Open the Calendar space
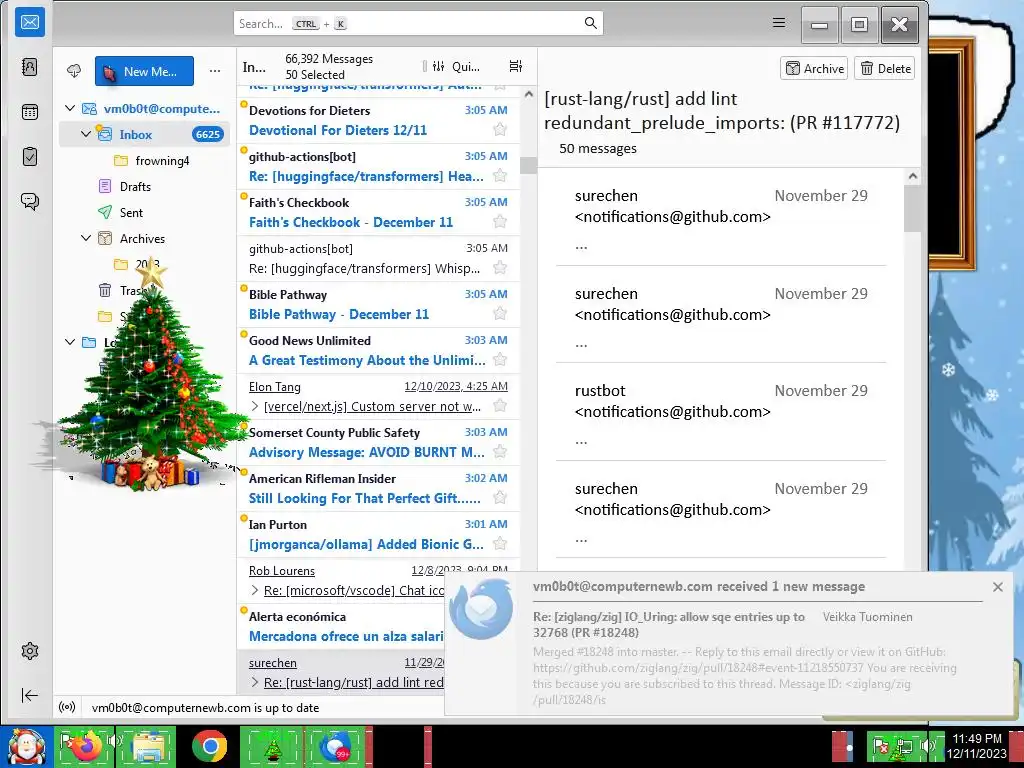The width and height of the screenshot is (1024, 768). (x=30, y=112)
